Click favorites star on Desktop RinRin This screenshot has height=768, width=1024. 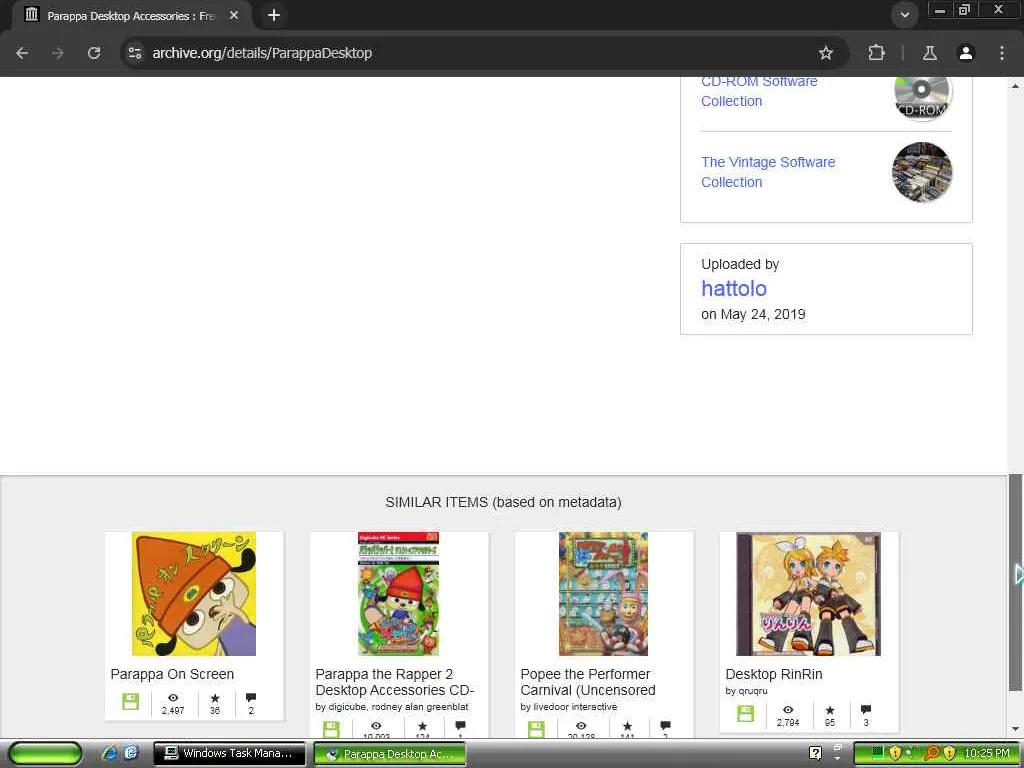[830, 710]
